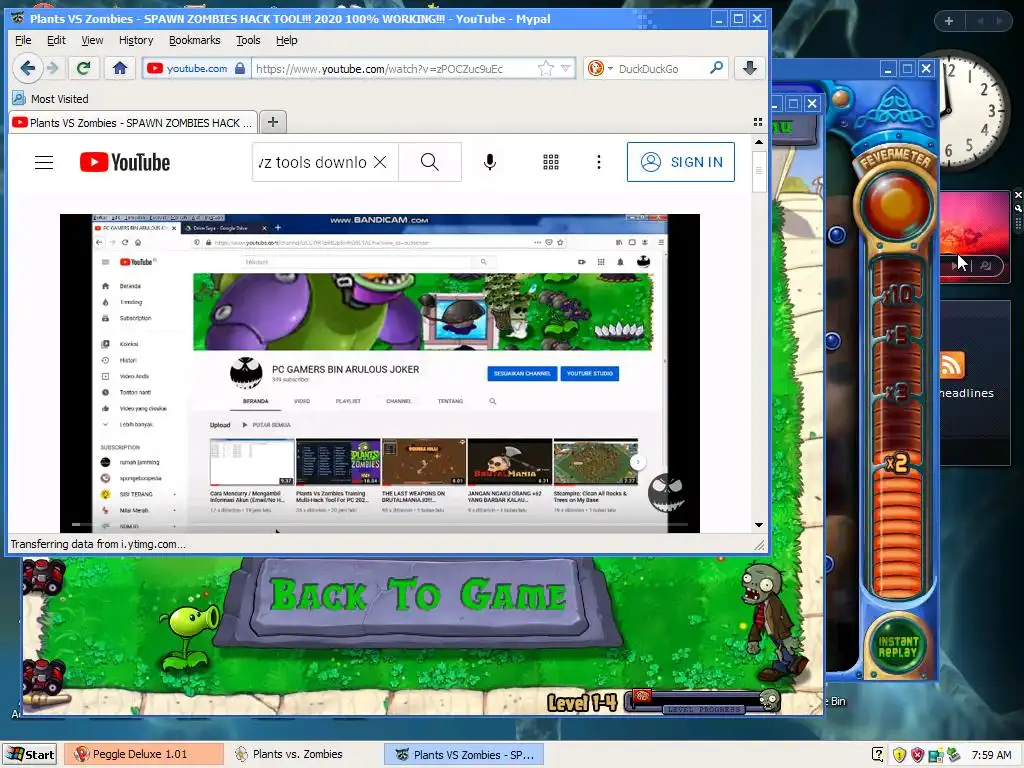Select the Plants VS Zombies browser tab
The height and width of the screenshot is (768, 1024).
(133, 123)
